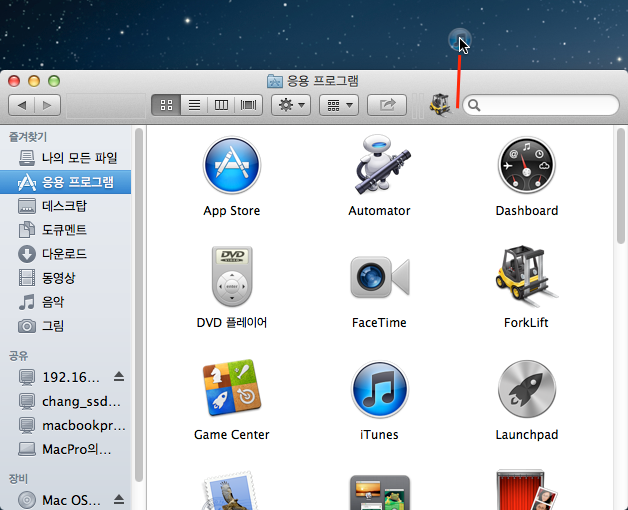Select the FaceTime camera icon
Image resolution: width=628 pixels, height=510 pixels.
379,277
